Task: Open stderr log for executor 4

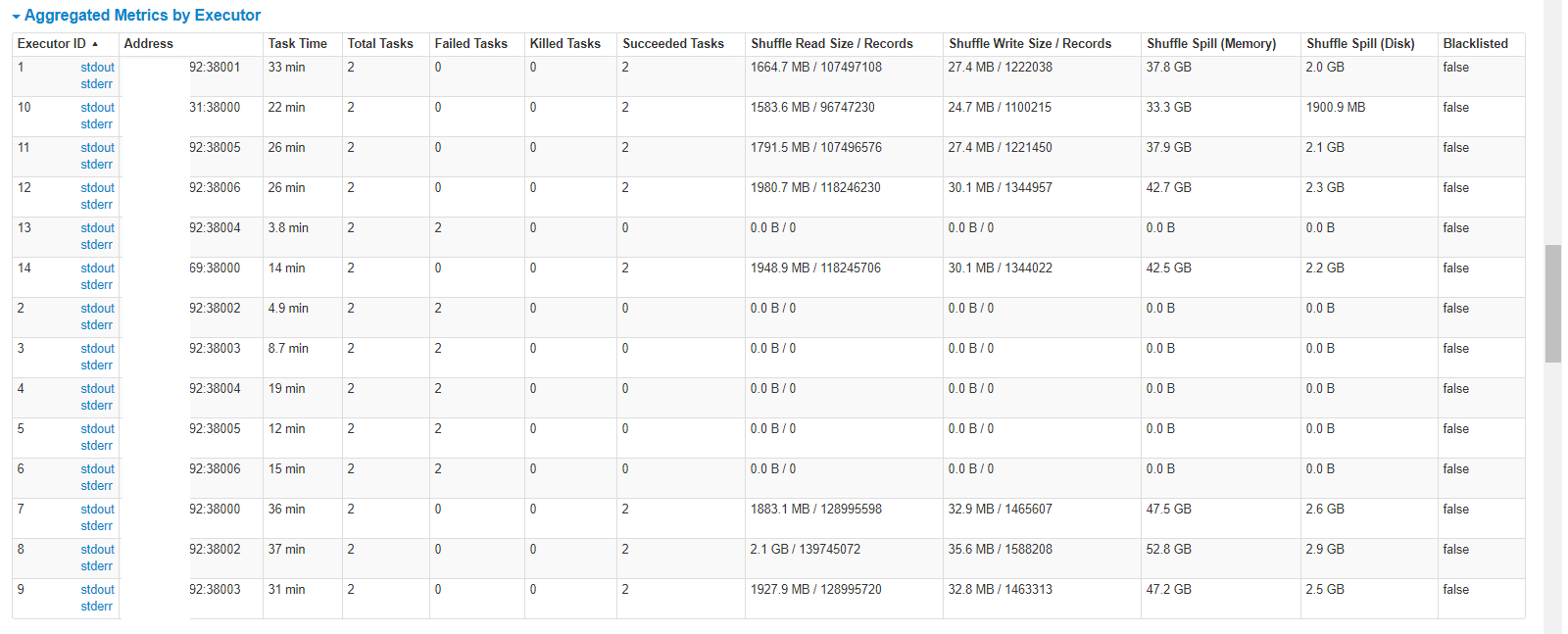Action: pyautogui.click(x=96, y=406)
